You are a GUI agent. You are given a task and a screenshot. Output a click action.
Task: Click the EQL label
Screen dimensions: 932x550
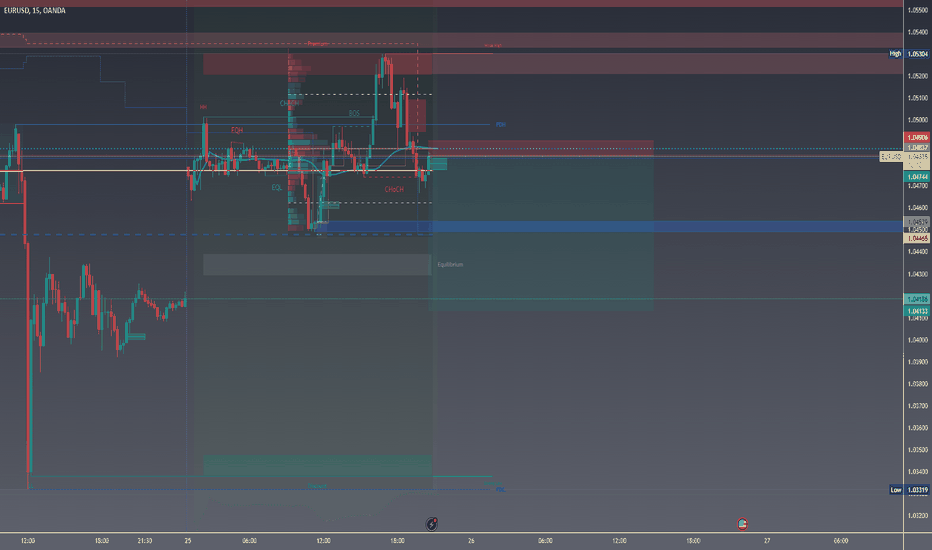click(276, 188)
